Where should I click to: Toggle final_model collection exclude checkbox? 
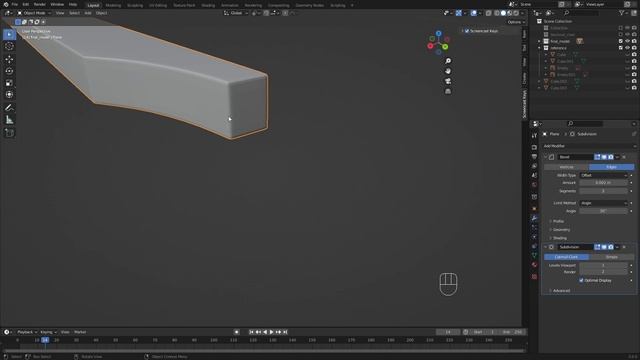pos(621,41)
